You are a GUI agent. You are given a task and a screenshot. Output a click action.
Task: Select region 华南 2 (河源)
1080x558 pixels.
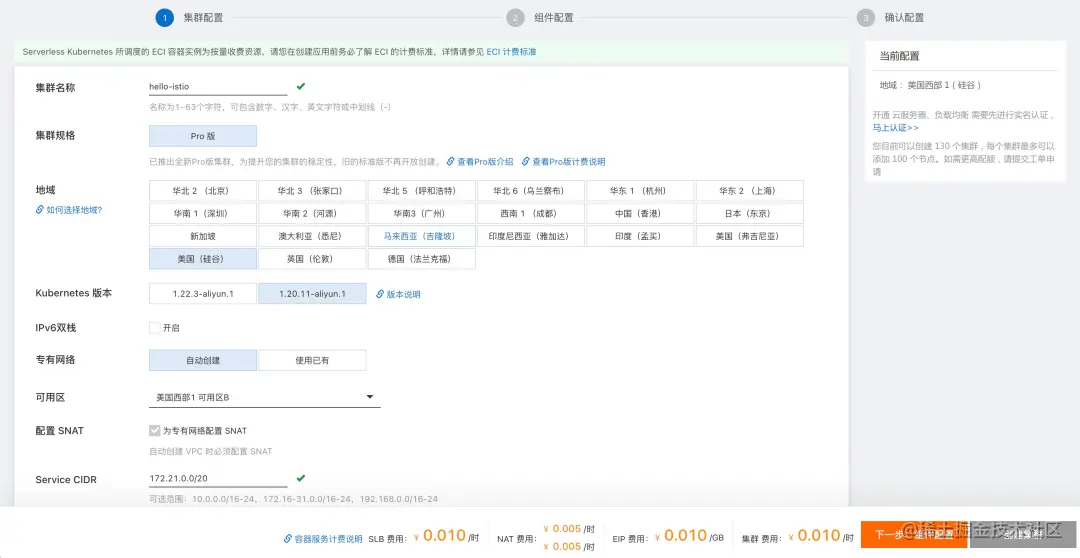[x=312, y=214]
